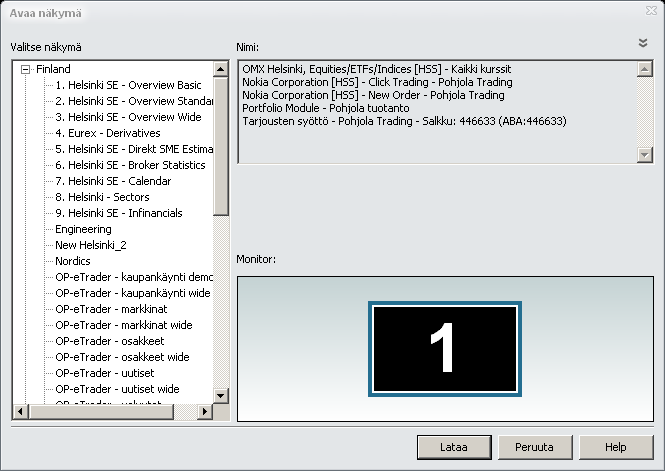The image size is (665, 471).
Task: Click the Peruuta button
Action: click(535, 447)
